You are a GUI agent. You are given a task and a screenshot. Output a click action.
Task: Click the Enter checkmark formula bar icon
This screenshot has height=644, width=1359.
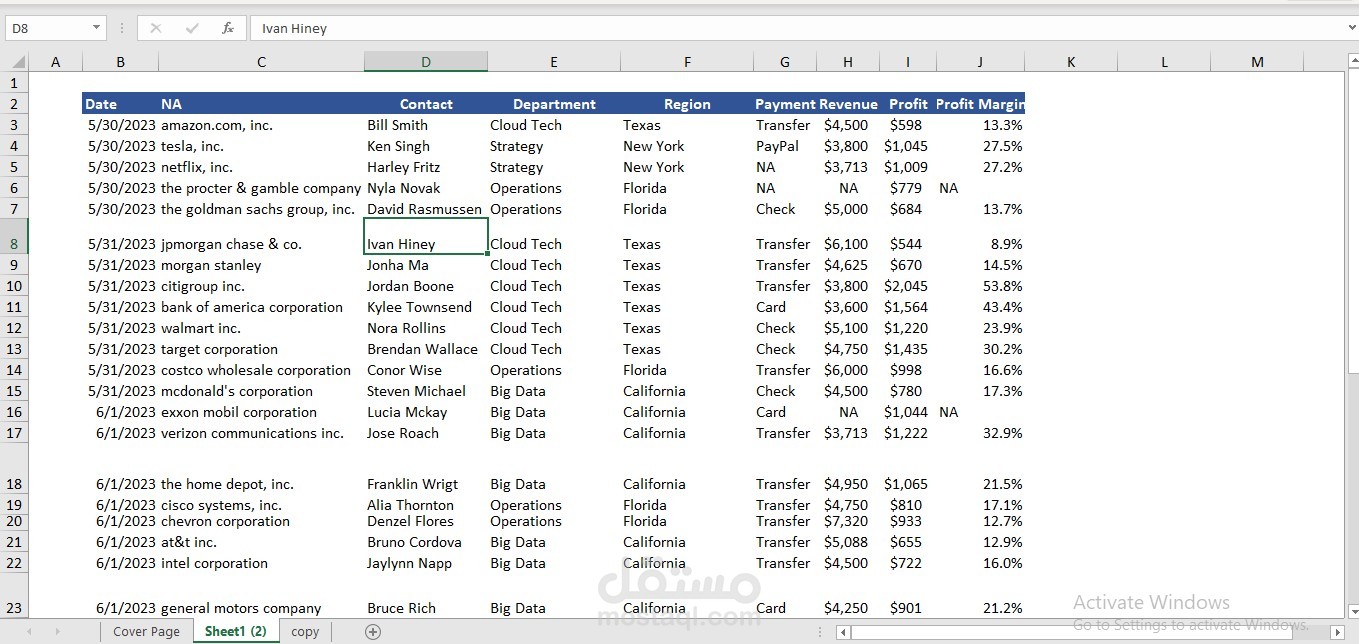pyautogui.click(x=192, y=28)
